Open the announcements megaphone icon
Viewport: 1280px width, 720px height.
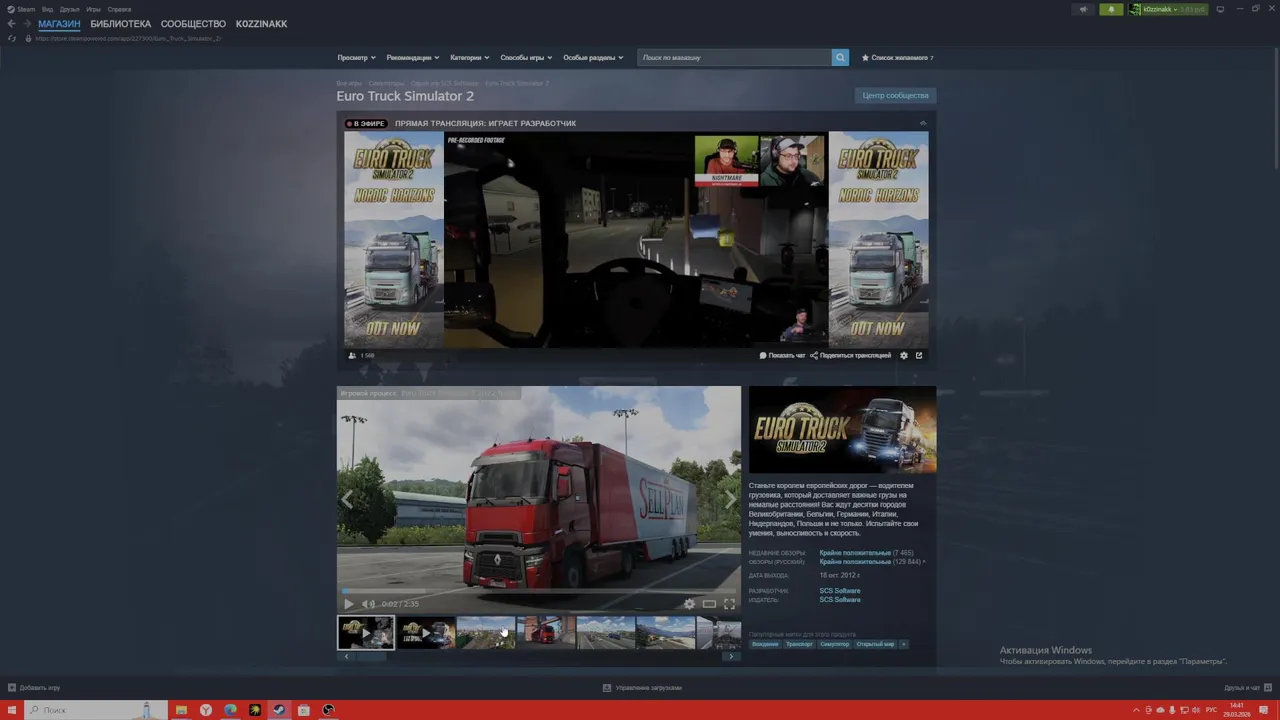(x=1083, y=9)
